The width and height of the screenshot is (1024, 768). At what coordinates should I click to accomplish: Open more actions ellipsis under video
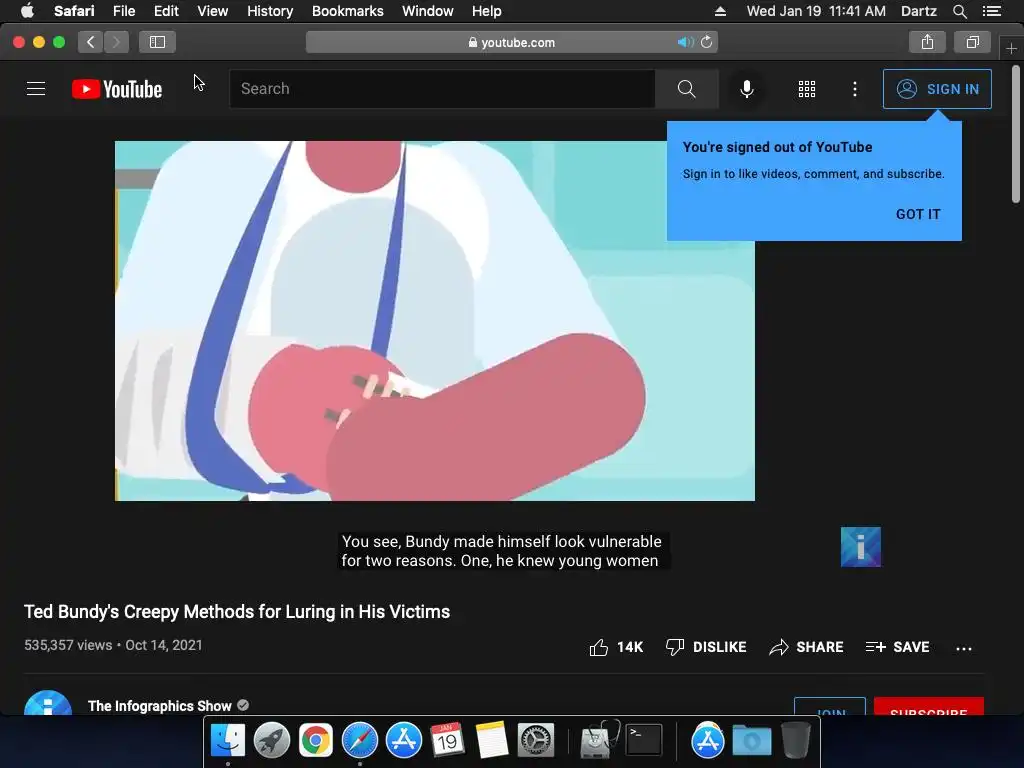coord(963,648)
